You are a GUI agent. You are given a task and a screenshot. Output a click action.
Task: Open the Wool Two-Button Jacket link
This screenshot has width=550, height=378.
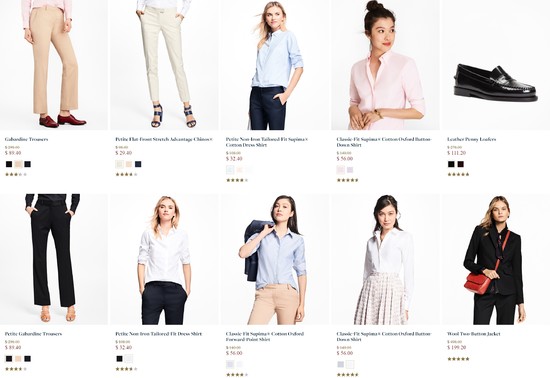coord(474,334)
